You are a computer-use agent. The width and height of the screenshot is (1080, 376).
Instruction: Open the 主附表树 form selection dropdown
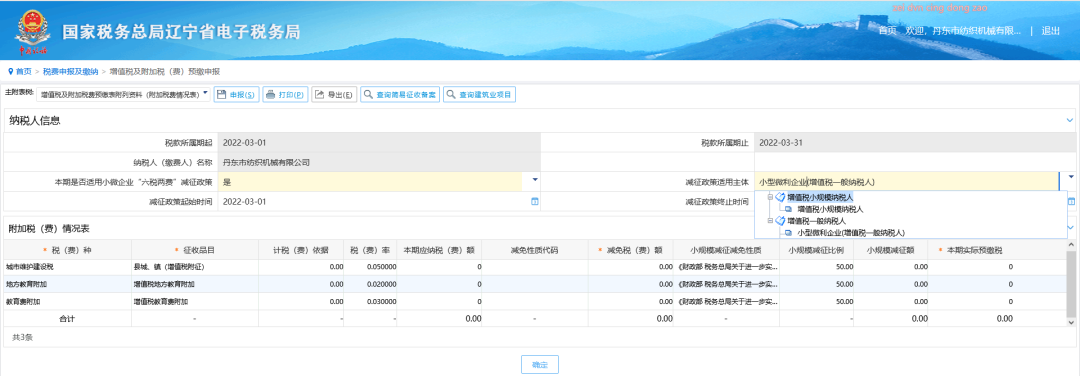(x=124, y=94)
